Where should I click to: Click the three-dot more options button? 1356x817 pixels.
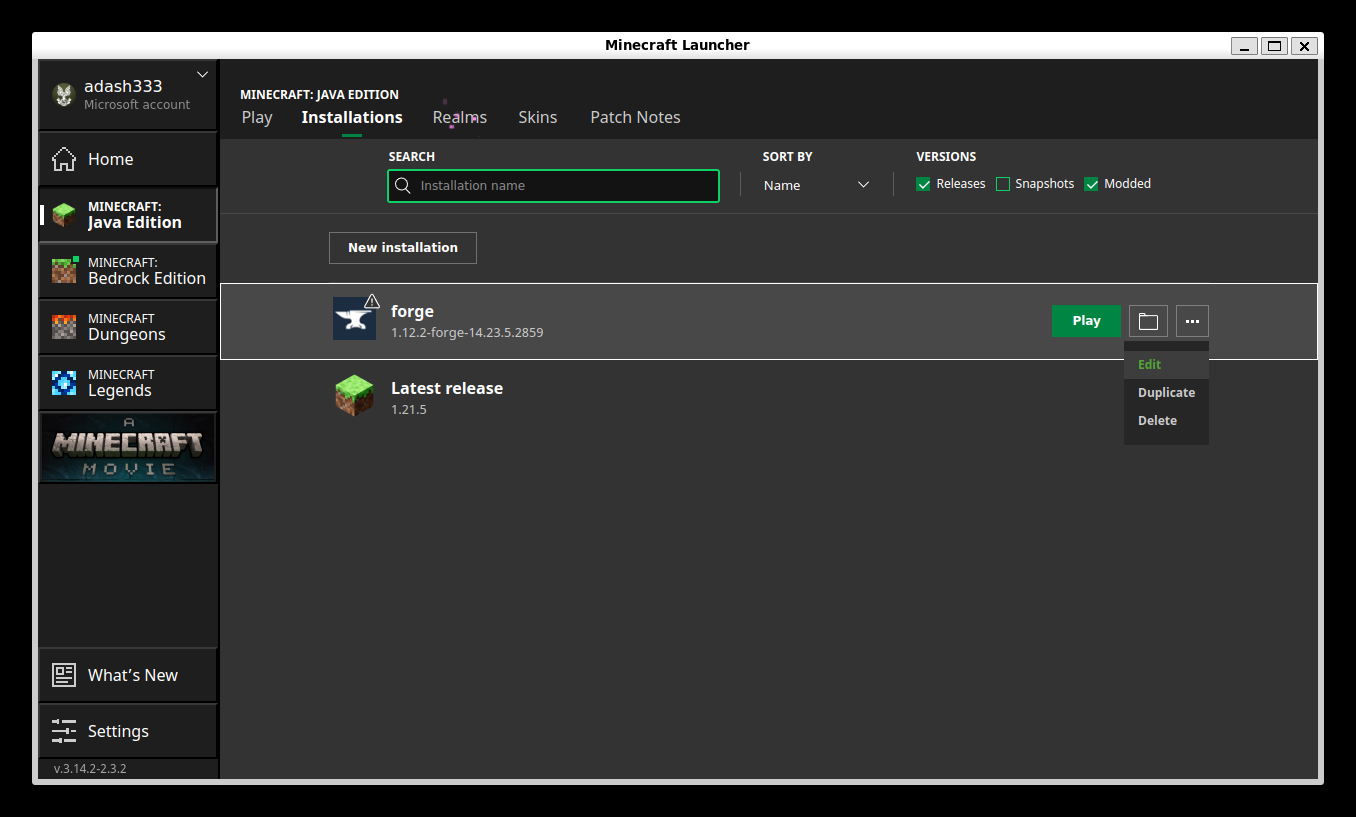pyautogui.click(x=1192, y=321)
